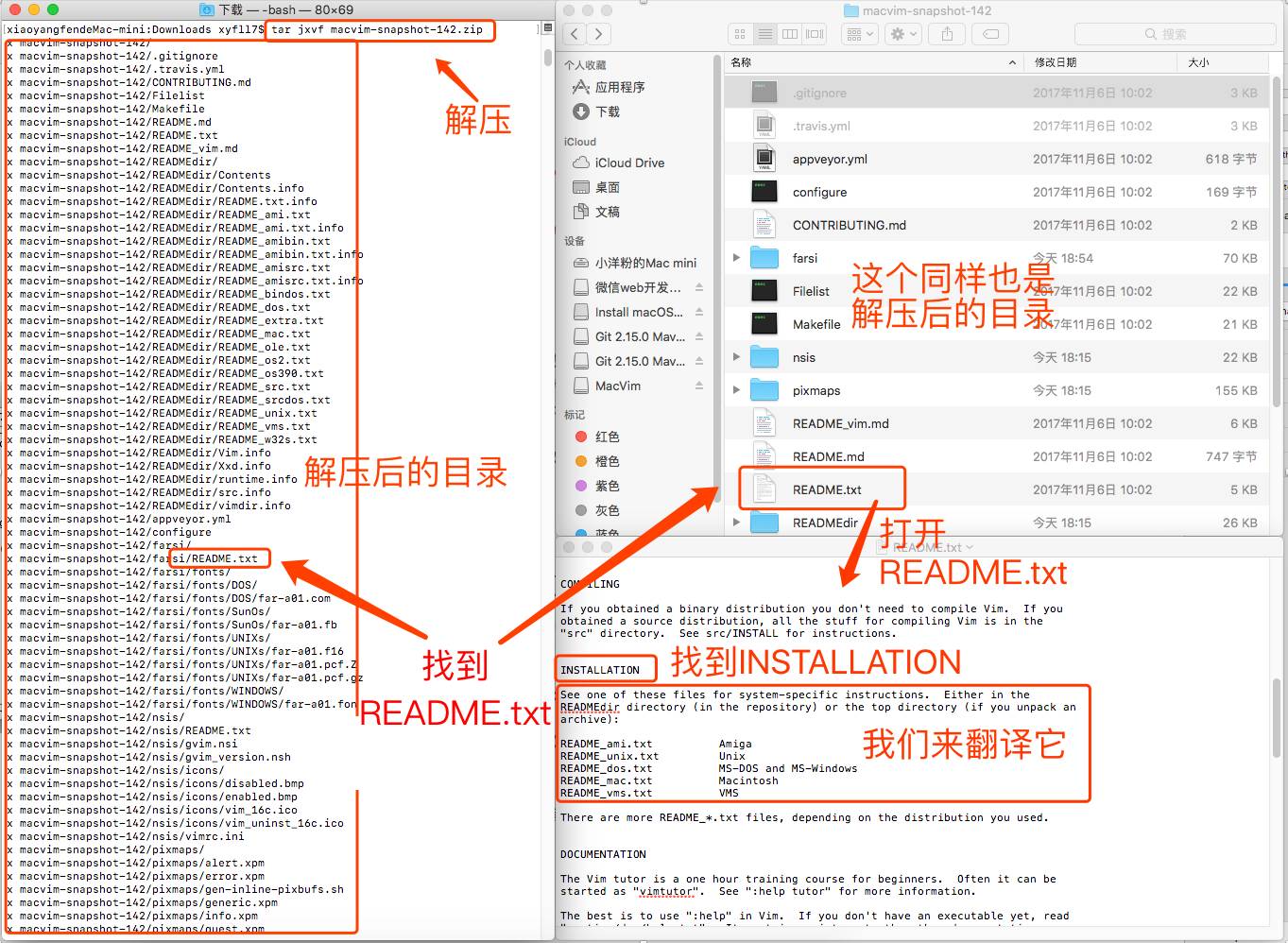Eject the MacVim disk
The height and width of the screenshot is (943, 1288).
coord(699,386)
